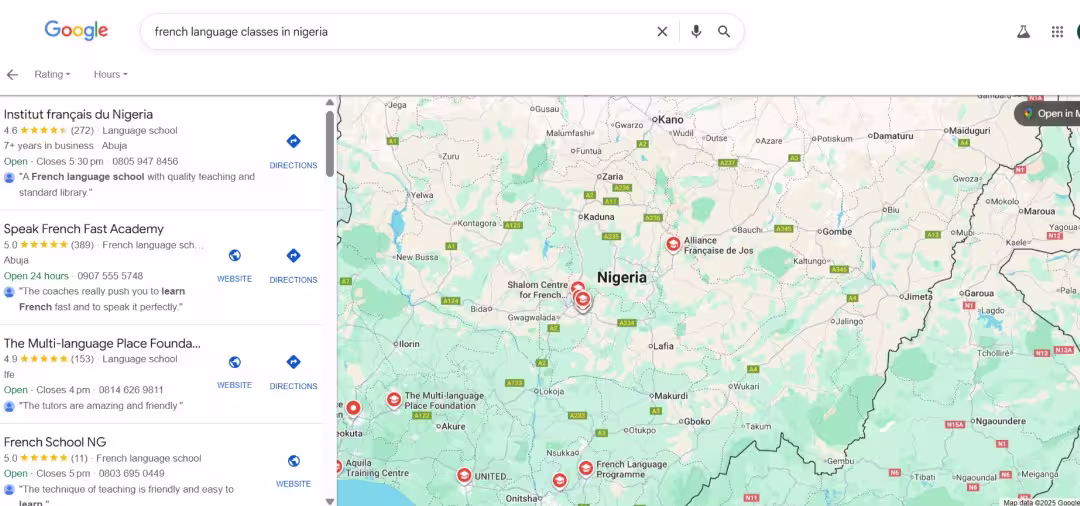Viewport: 1080px width, 506px height.
Task: Select the red circle pin near Abeokuta
Action: pyautogui.click(x=353, y=409)
